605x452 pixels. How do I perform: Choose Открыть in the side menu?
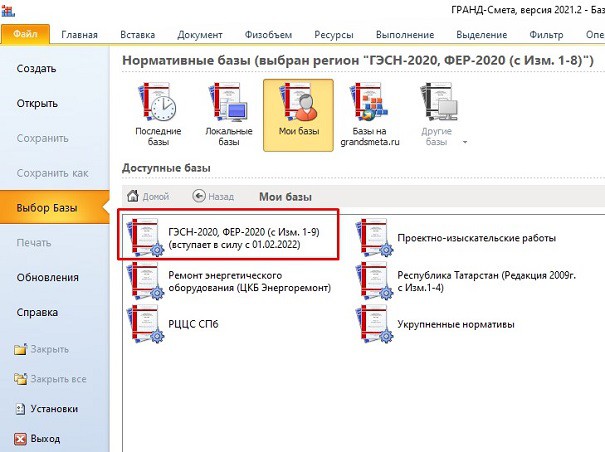pyautogui.click(x=37, y=103)
